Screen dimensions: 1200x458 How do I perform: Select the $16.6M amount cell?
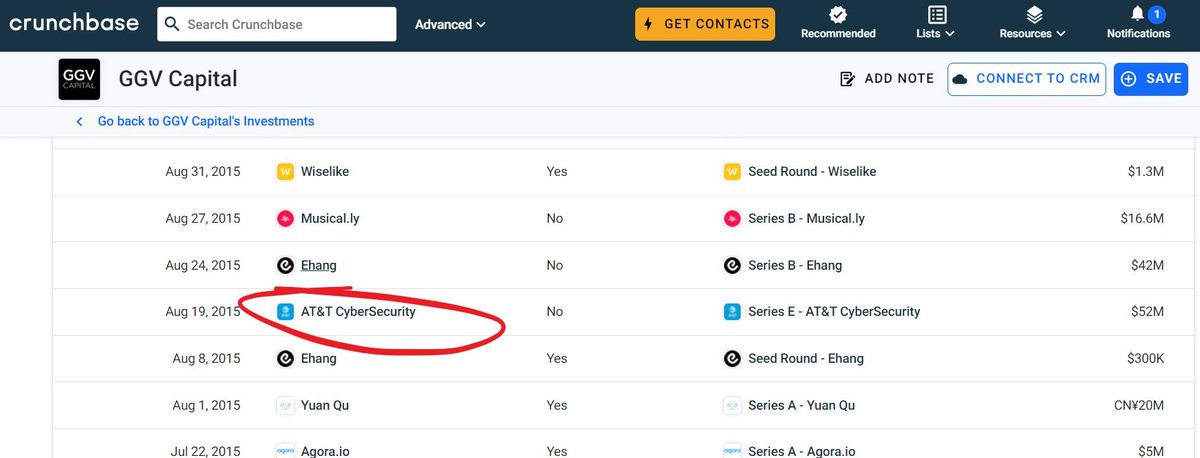pyautogui.click(x=1141, y=218)
